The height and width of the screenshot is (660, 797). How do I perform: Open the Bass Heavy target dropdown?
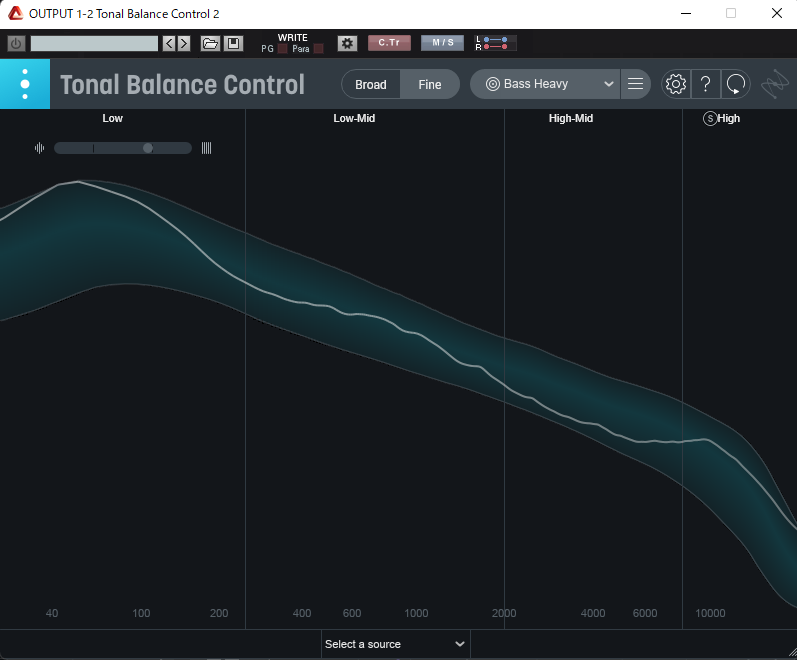pyautogui.click(x=545, y=84)
